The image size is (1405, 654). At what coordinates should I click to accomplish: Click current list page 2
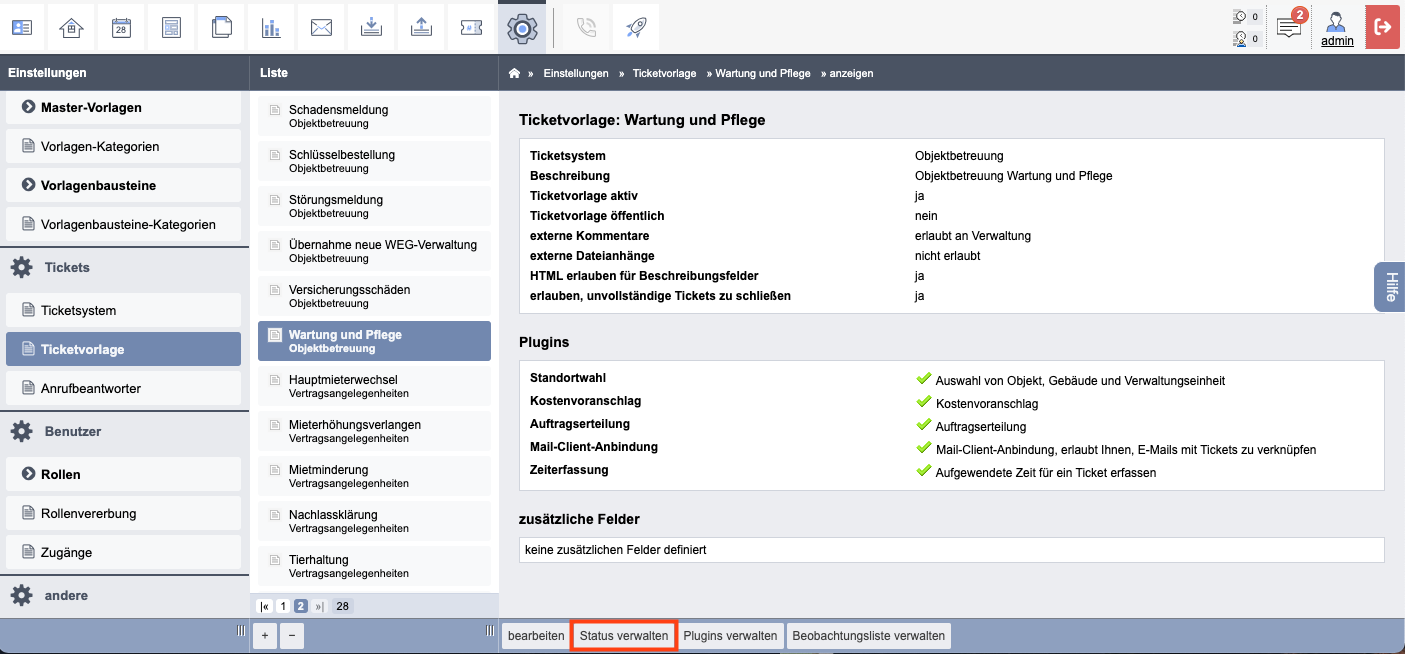tap(301, 606)
